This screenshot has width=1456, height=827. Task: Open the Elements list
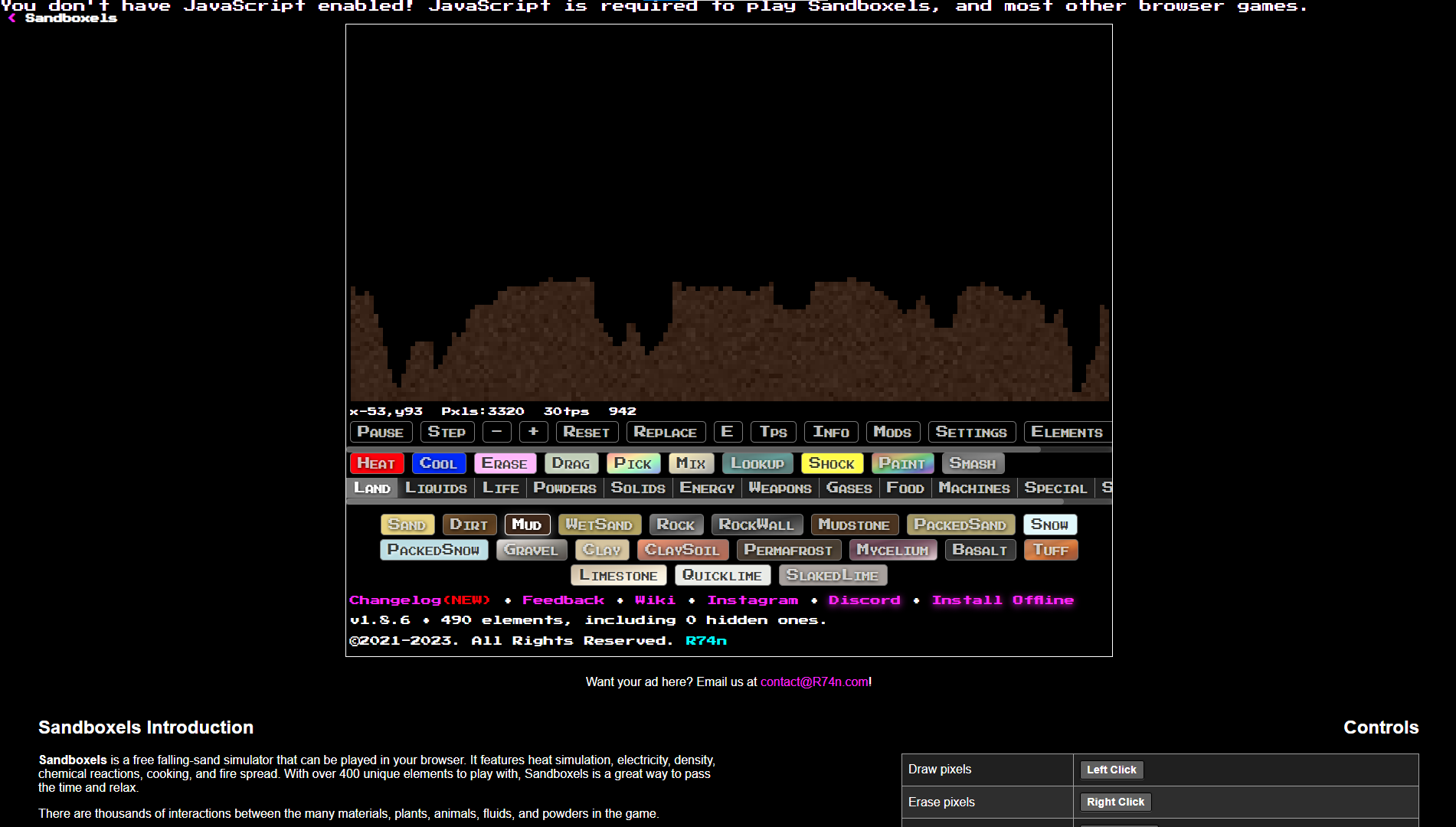(x=1068, y=432)
